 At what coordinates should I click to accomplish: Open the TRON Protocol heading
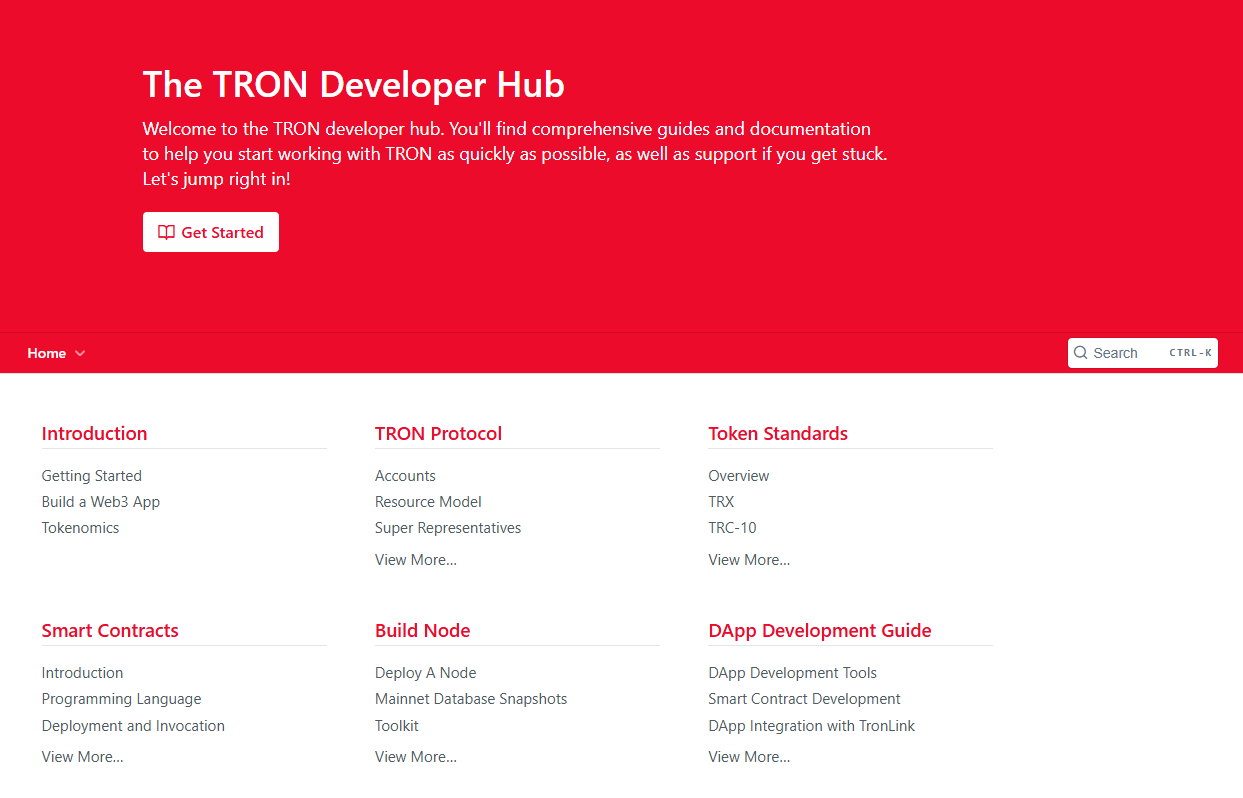(438, 433)
